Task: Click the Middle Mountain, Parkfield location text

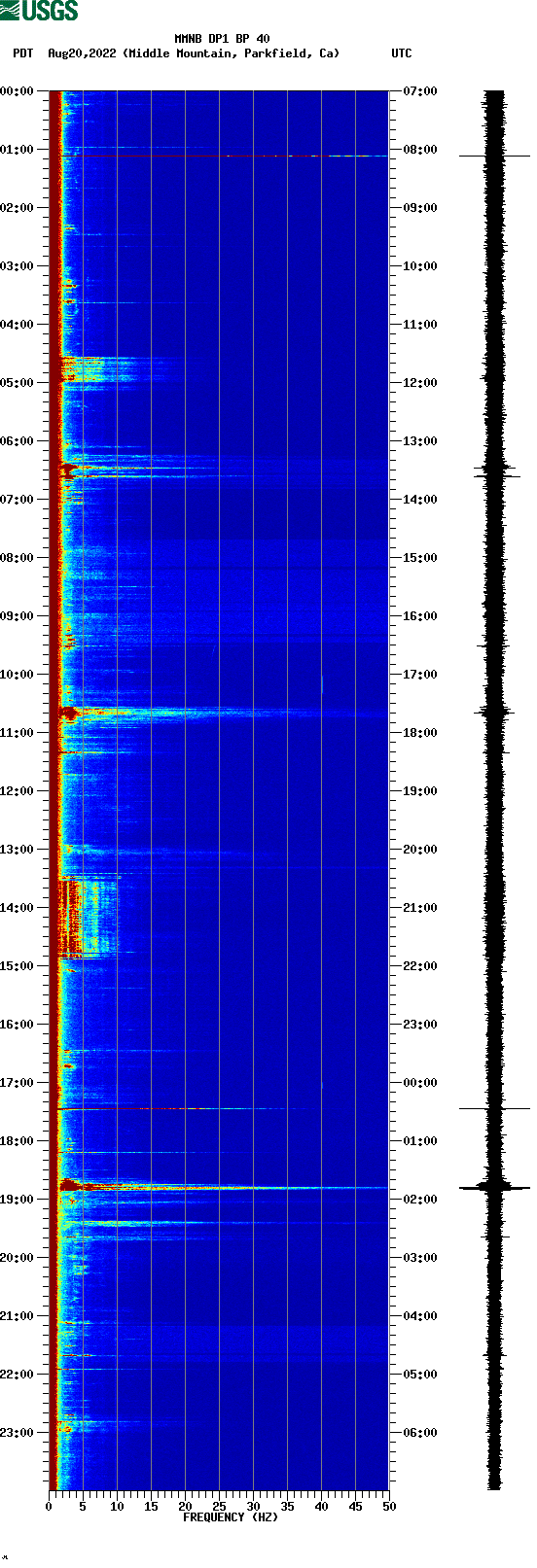Action: tap(230, 53)
